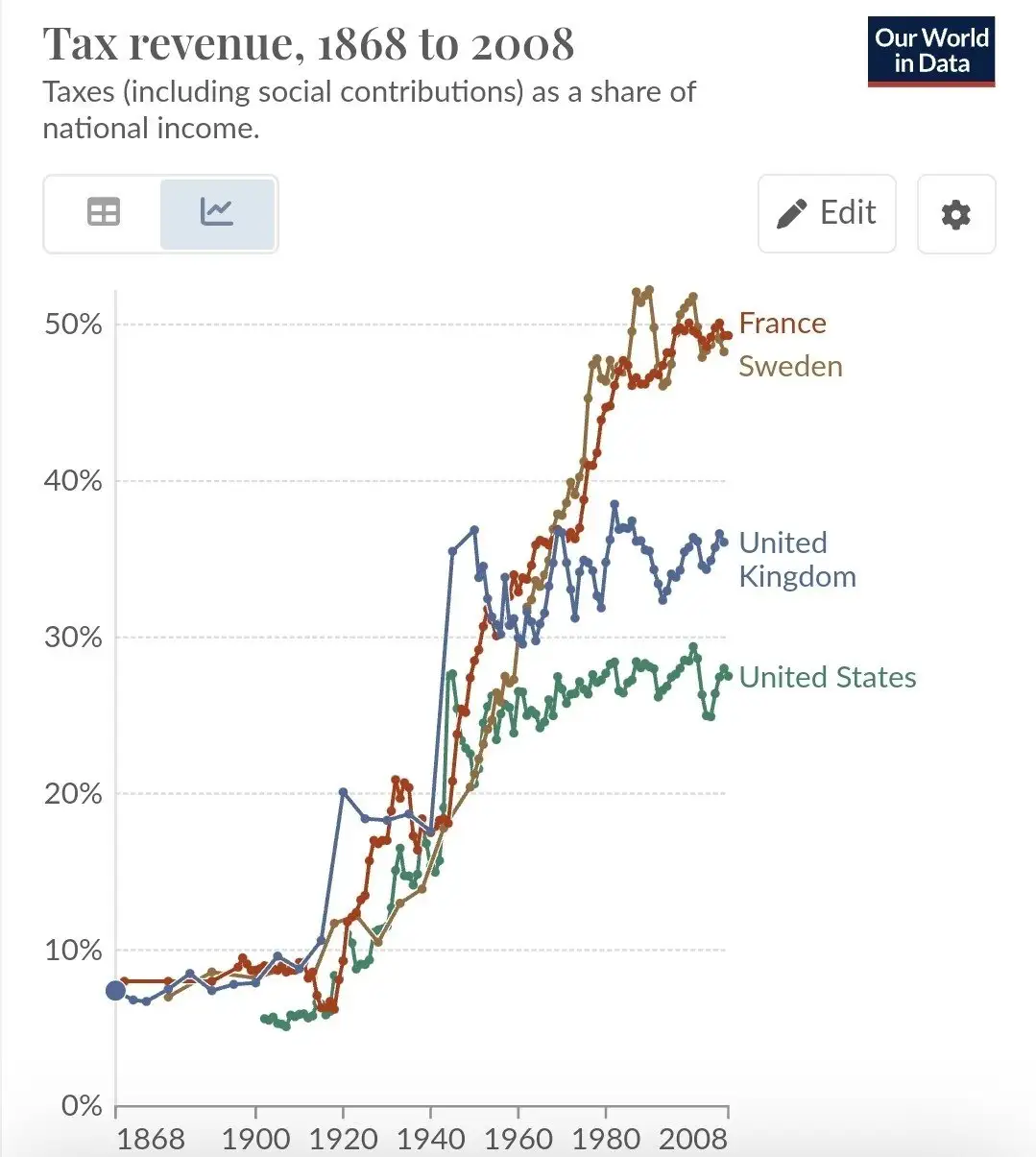1036x1157 pixels.
Task: Click the 50% y-axis label
Action: pyautogui.click(x=73, y=324)
